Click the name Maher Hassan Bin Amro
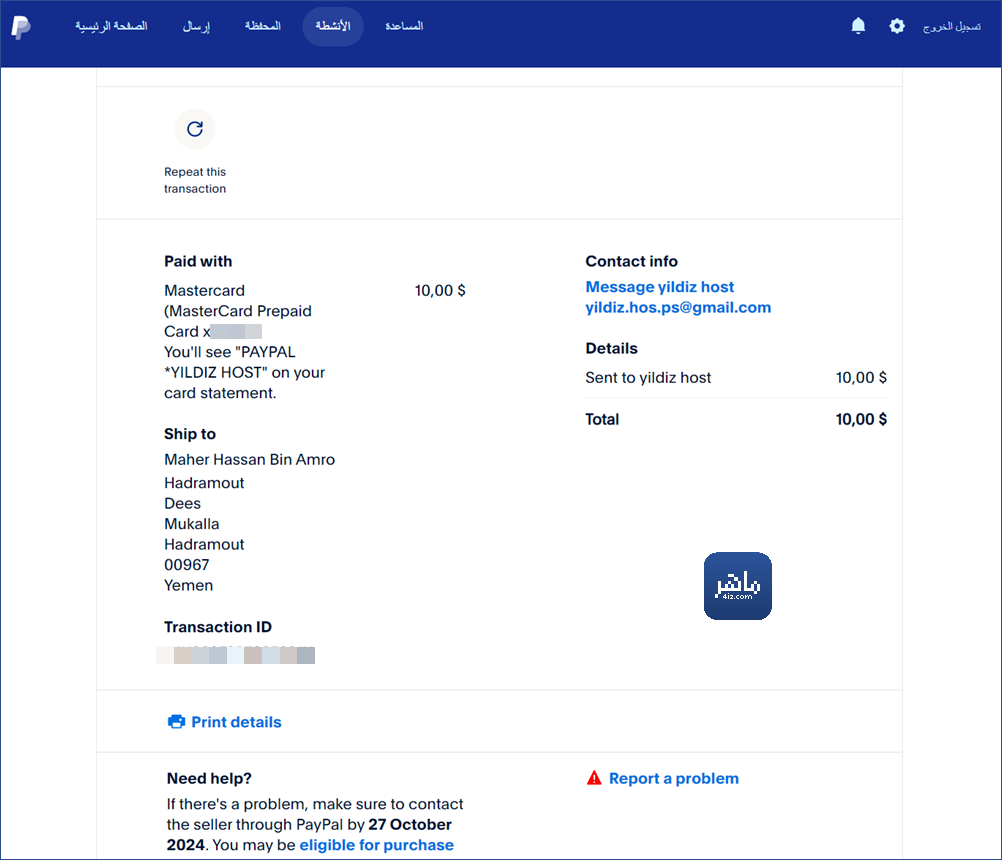Viewport: 1002px width, 860px height. pos(249,459)
